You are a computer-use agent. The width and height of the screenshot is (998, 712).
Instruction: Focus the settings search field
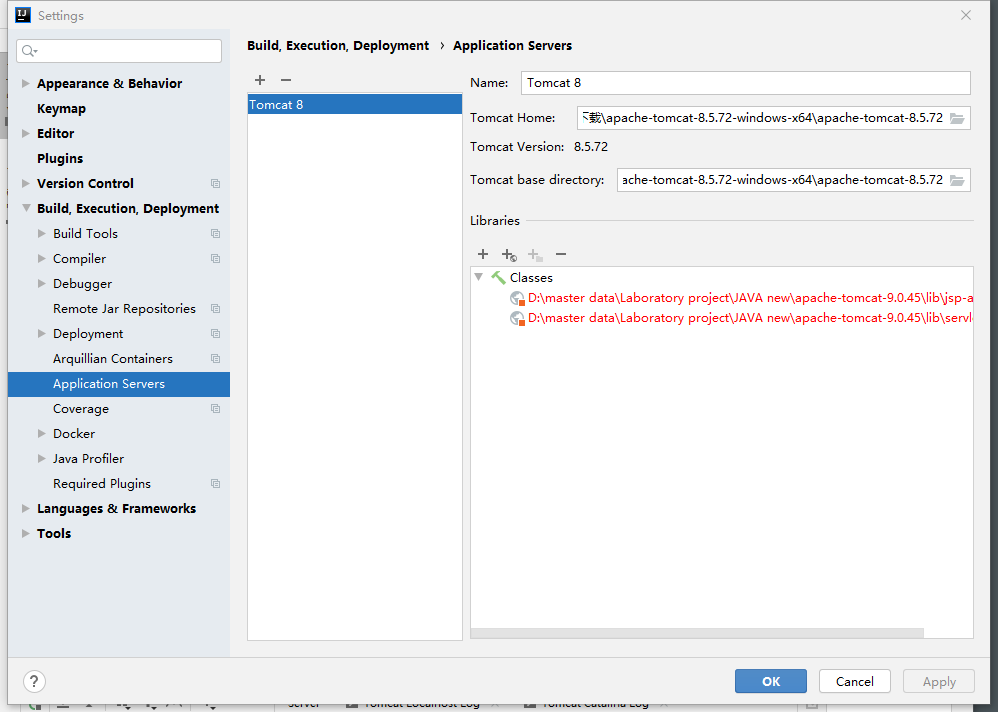[119, 51]
